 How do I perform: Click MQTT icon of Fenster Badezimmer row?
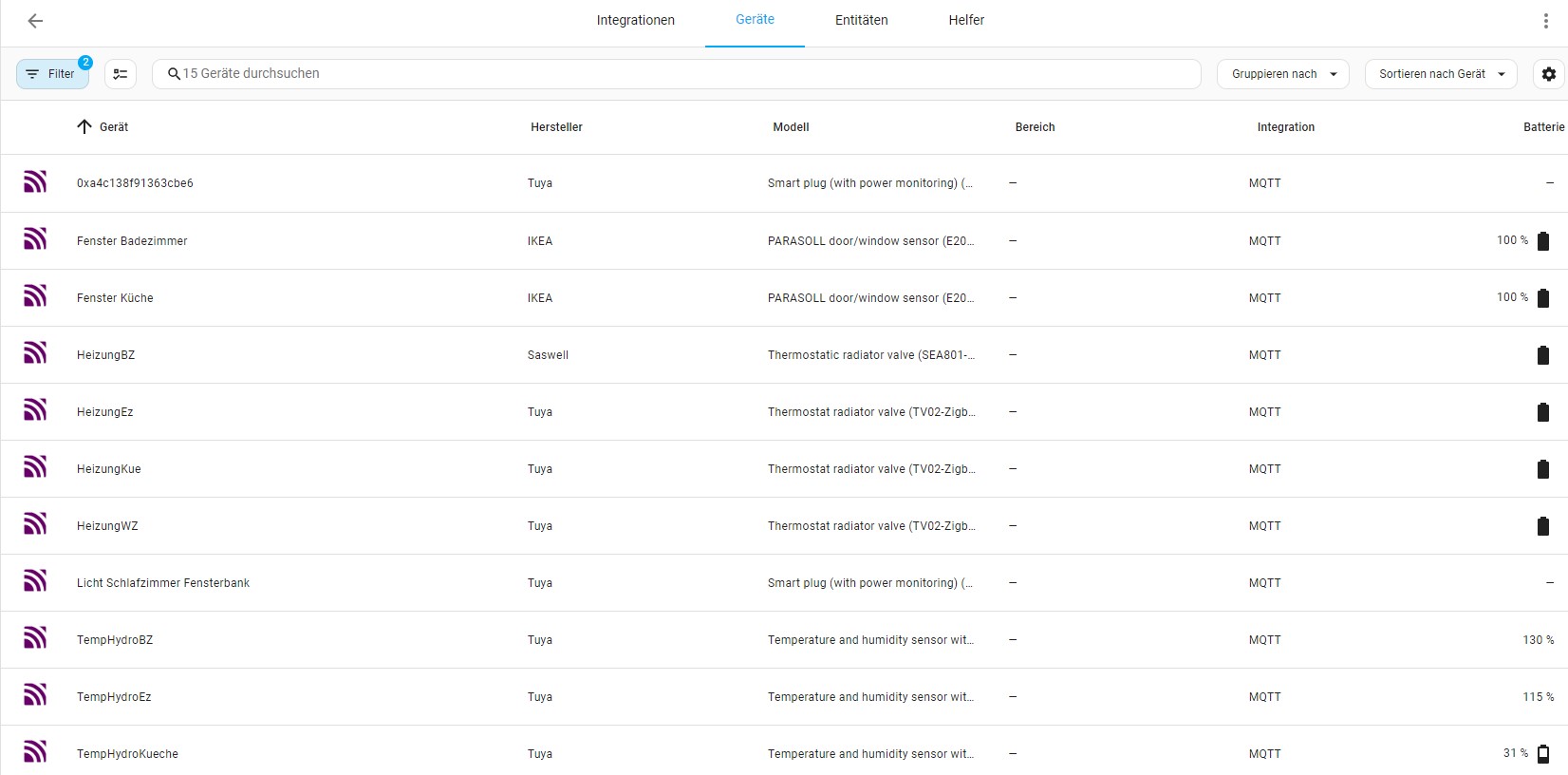pyautogui.click(x=35, y=238)
